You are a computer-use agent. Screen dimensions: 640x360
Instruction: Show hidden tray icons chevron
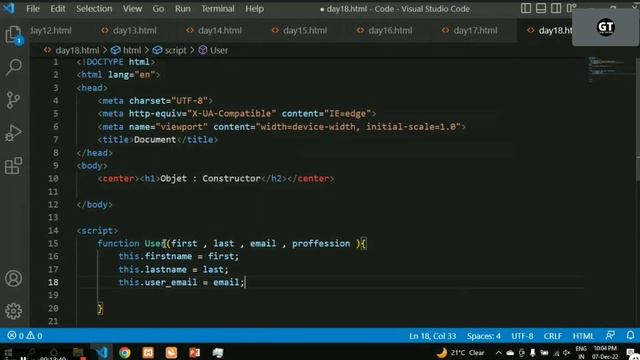[498, 353]
